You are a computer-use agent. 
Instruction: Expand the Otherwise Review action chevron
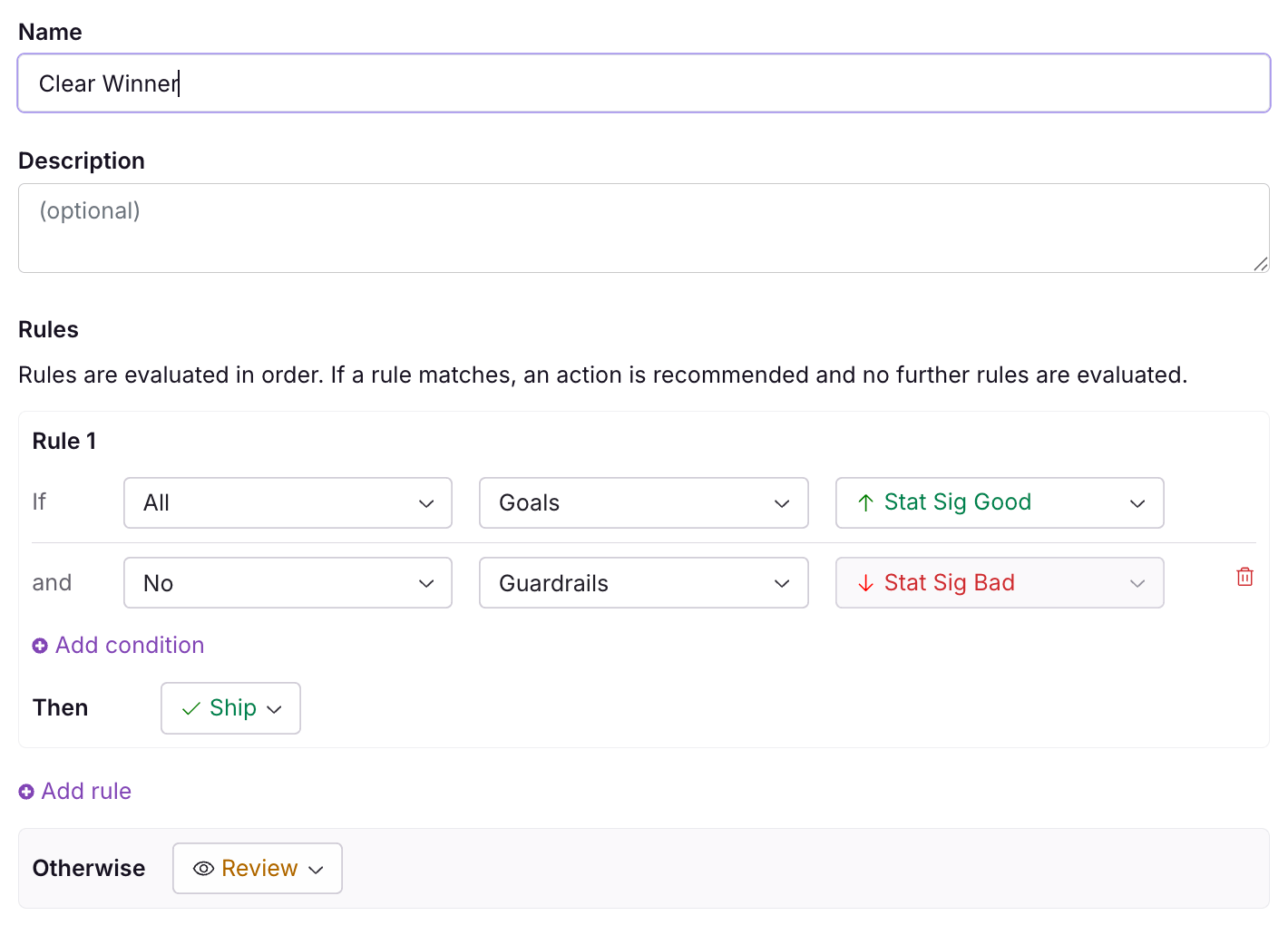317,870
